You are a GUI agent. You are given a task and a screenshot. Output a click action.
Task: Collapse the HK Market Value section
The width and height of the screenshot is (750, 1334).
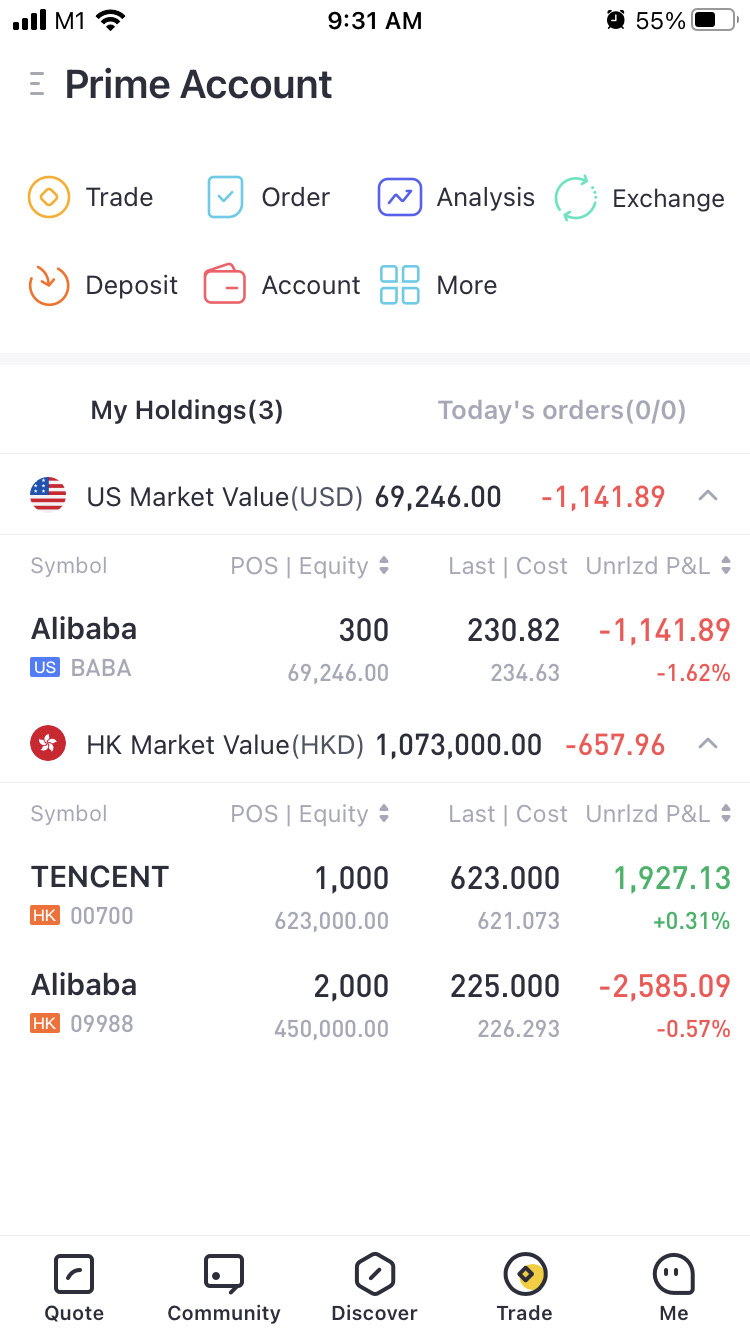(707, 743)
